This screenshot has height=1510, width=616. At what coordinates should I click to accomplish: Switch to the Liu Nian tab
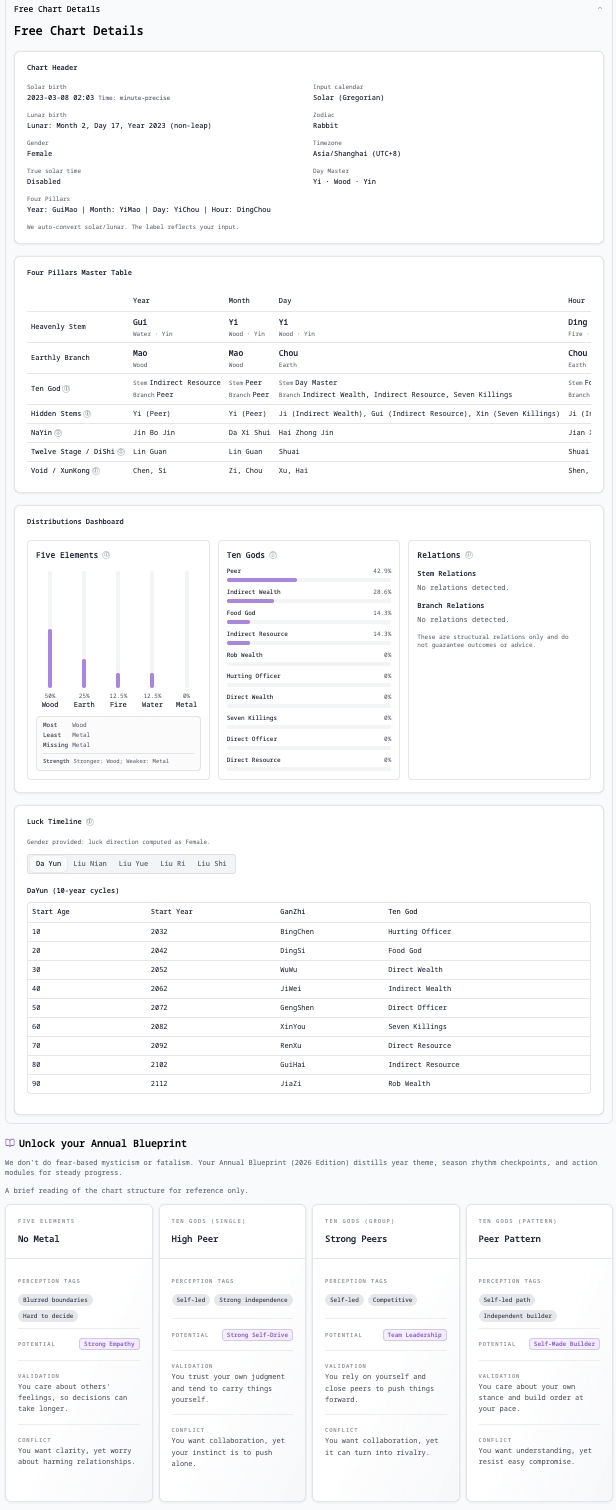coord(90,863)
